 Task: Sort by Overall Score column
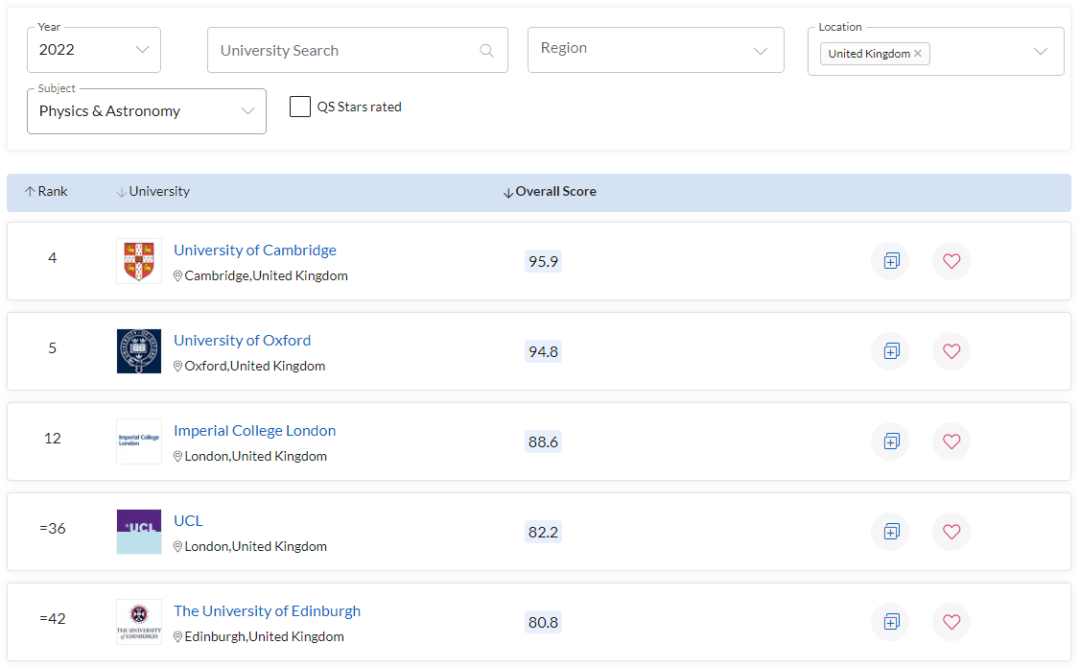point(549,192)
